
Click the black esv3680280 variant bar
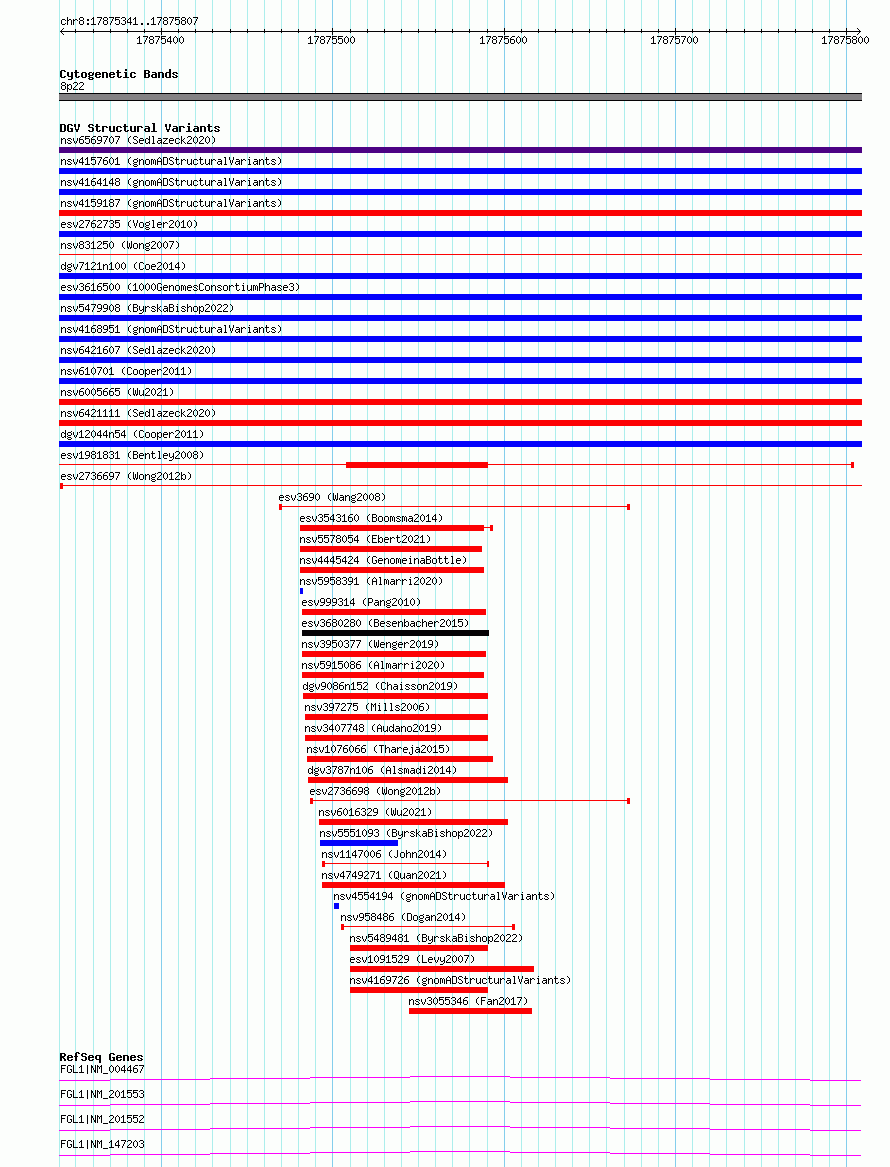395,633
